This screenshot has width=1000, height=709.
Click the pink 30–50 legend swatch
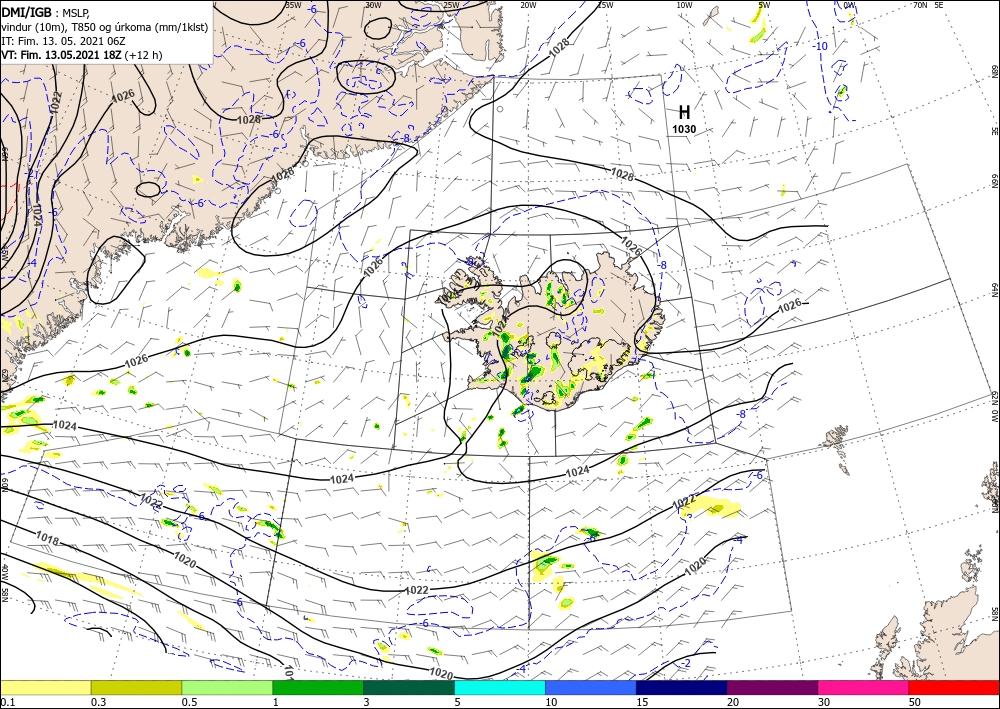point(864,688)
